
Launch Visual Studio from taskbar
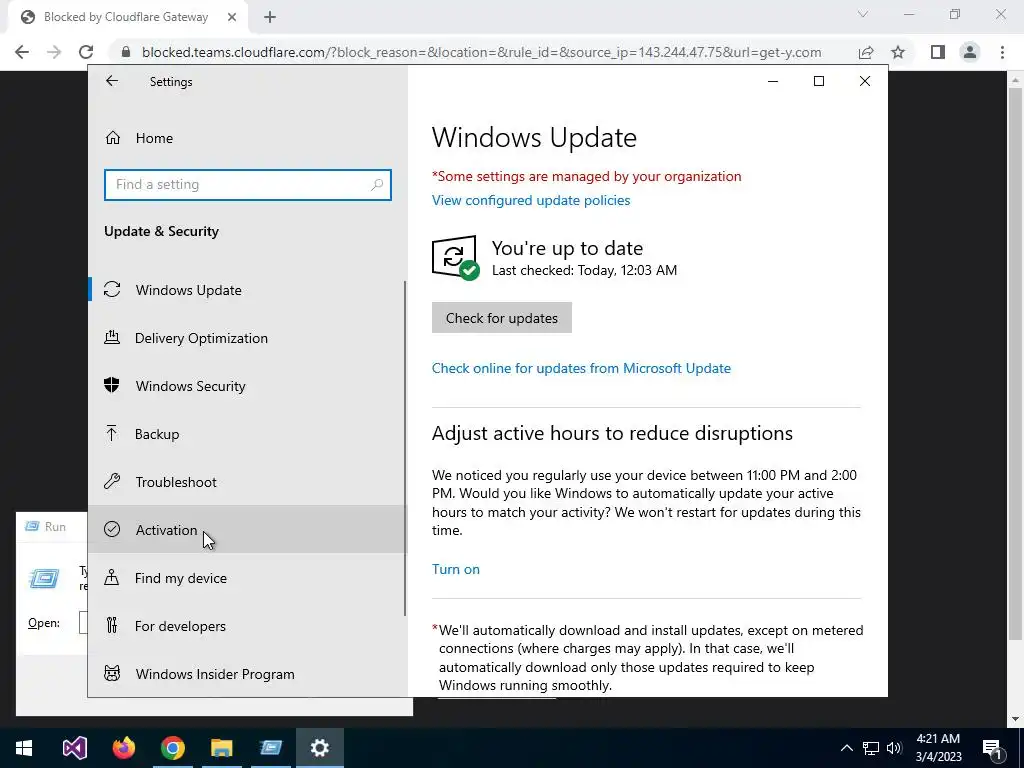(x=74, y=748)
